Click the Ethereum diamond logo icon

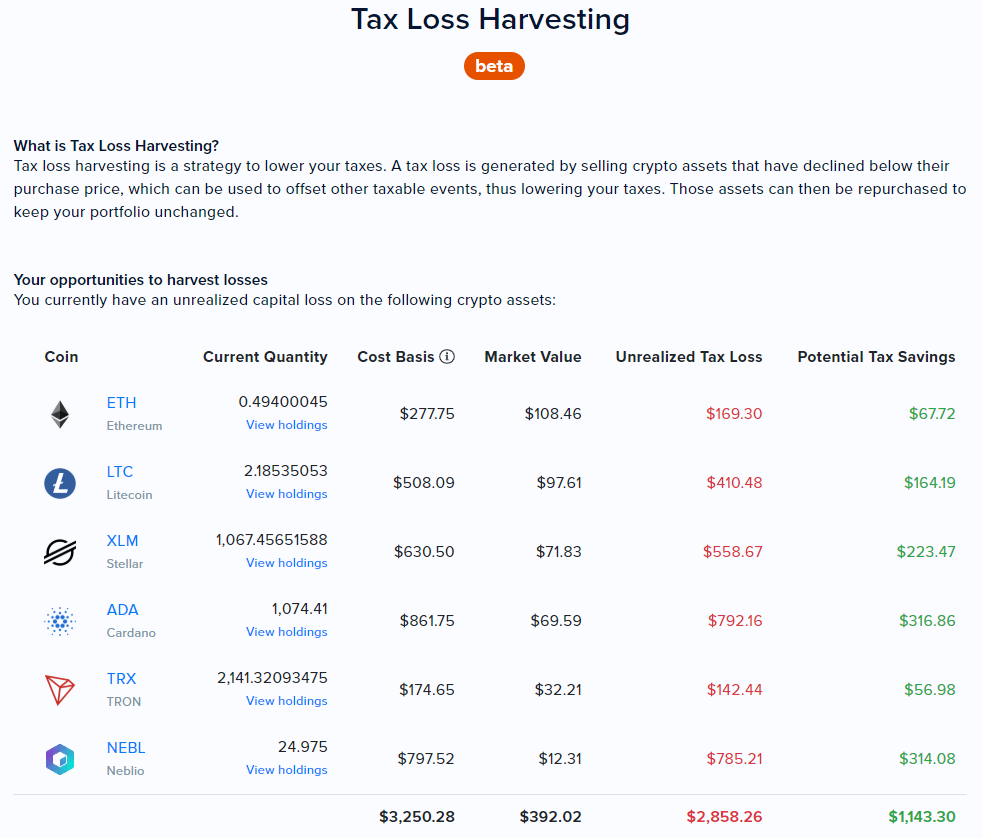click(x=60, y=414)
